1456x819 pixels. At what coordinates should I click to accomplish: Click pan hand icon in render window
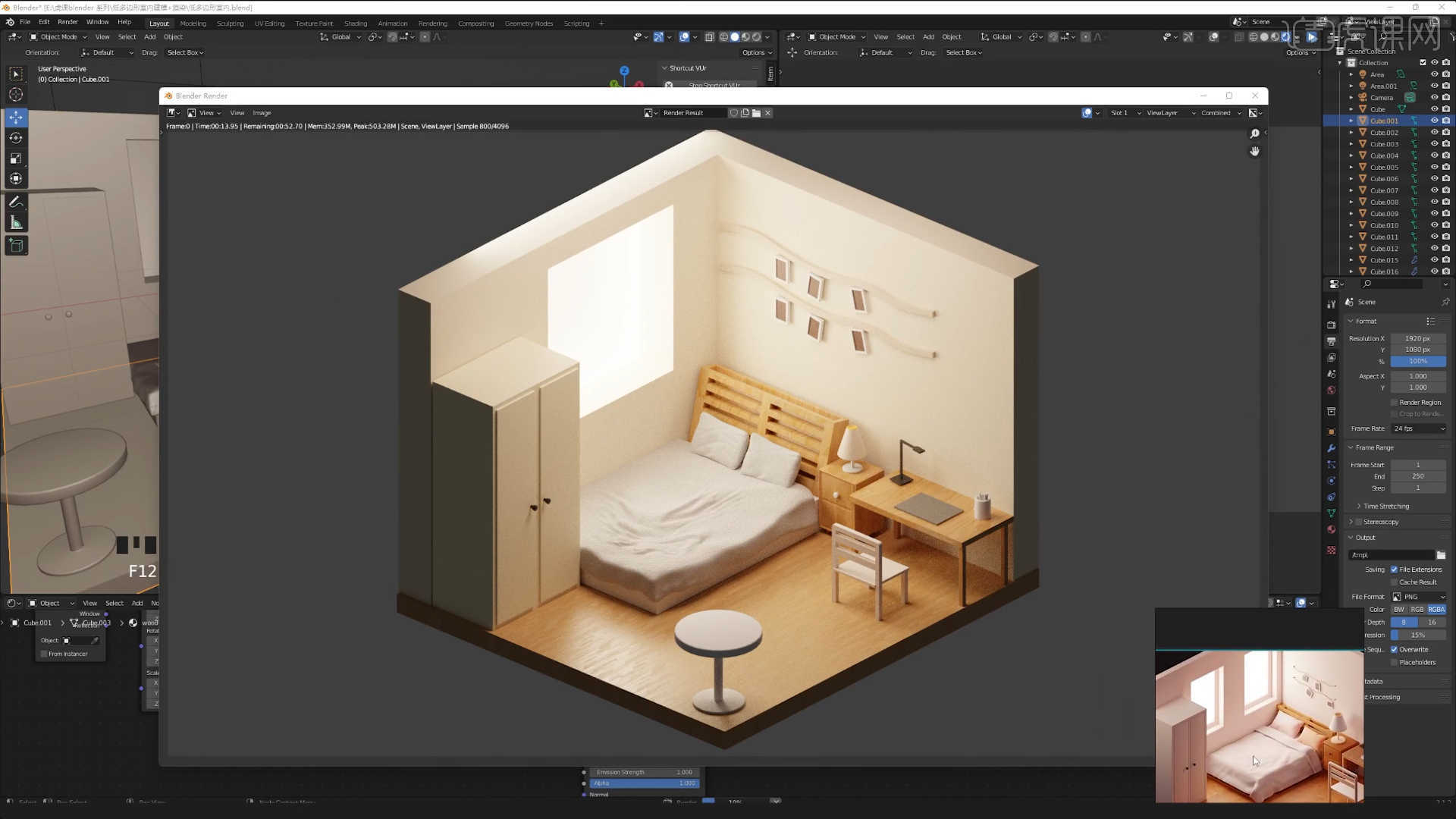tap(1255, 151)
